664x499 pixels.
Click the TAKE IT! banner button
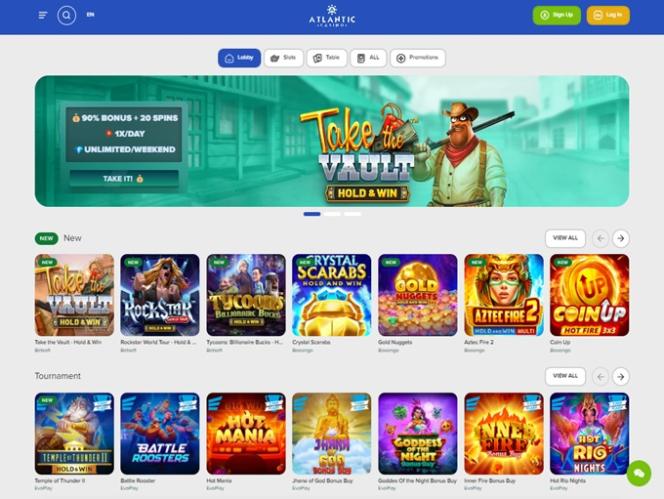pyautogui.click(x=124, y=179)
